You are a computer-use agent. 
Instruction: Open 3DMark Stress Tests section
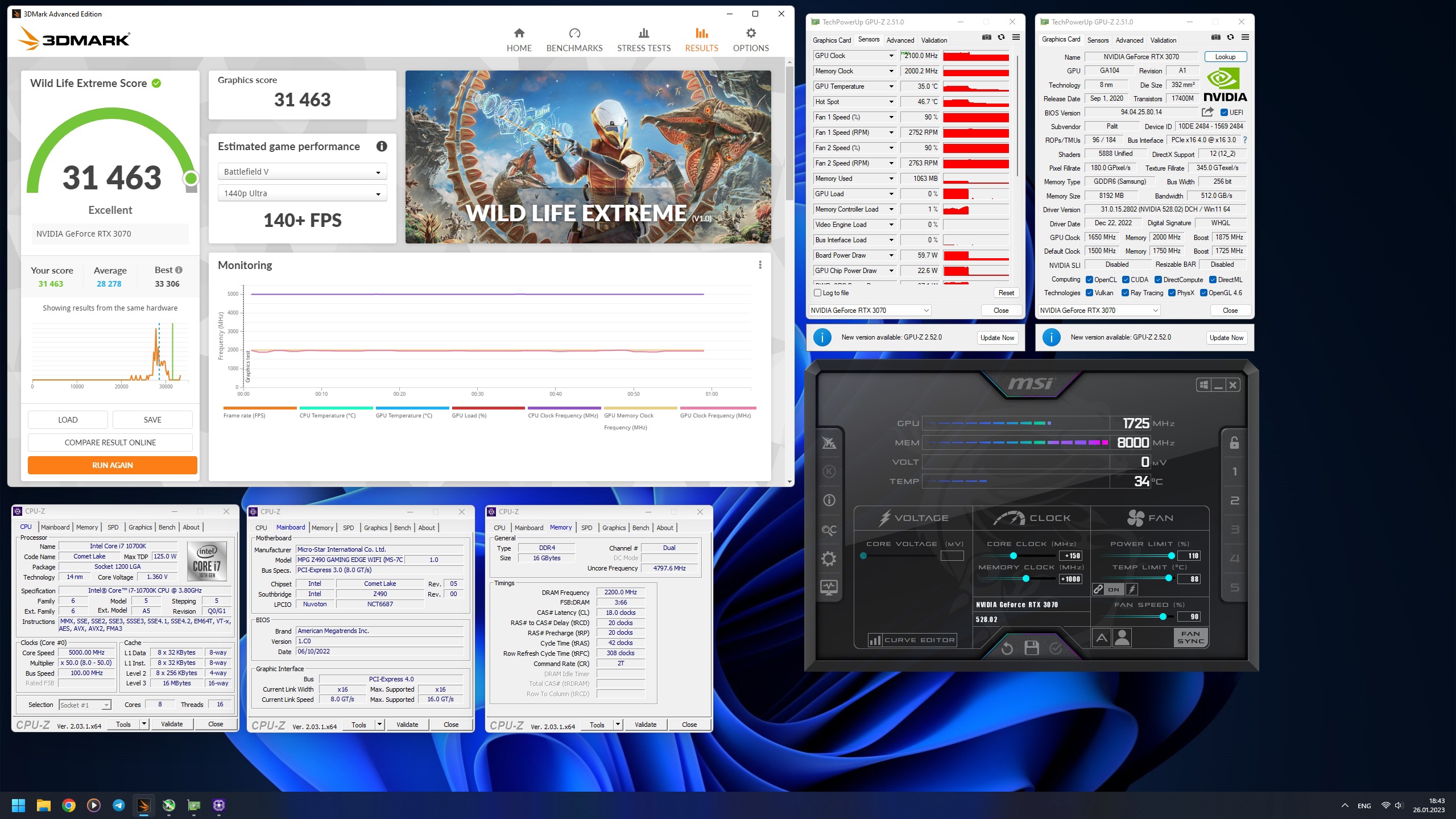pyautogui.click(x=644, y=40)
